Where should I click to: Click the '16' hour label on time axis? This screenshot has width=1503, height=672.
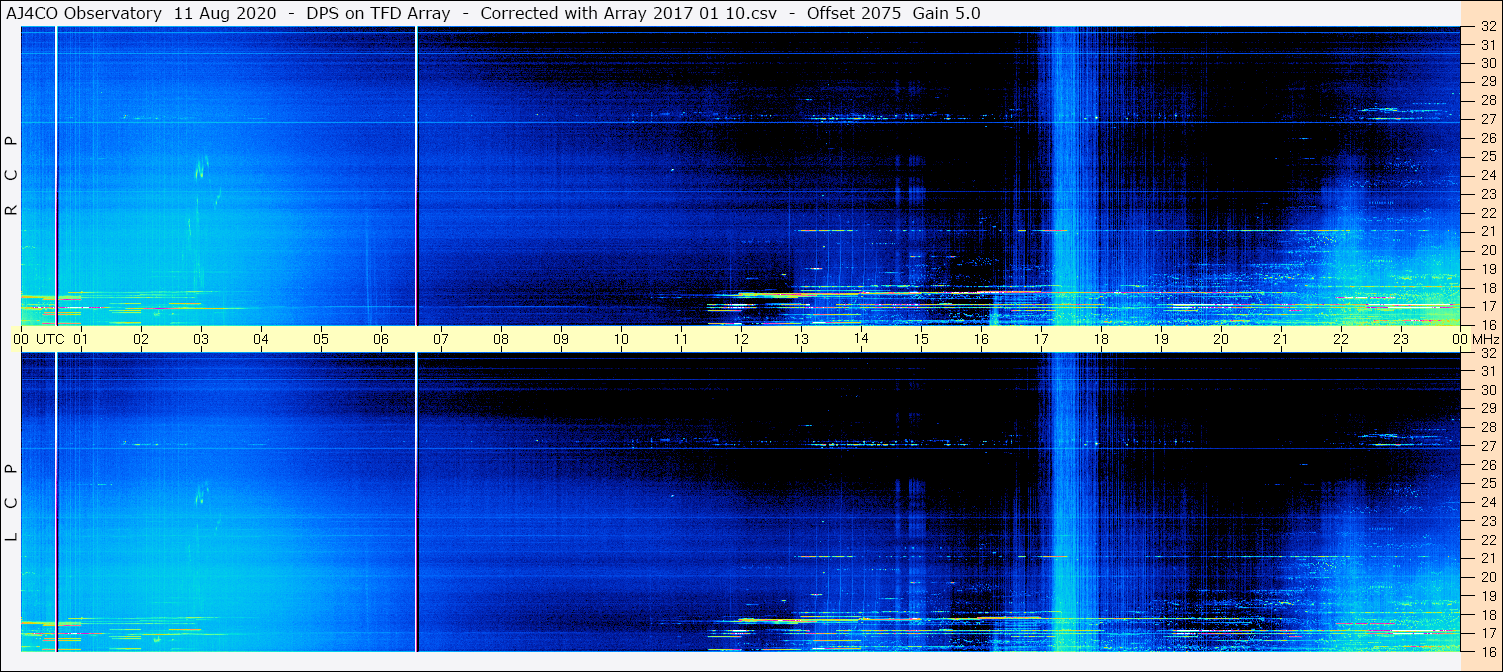[981, 339]
